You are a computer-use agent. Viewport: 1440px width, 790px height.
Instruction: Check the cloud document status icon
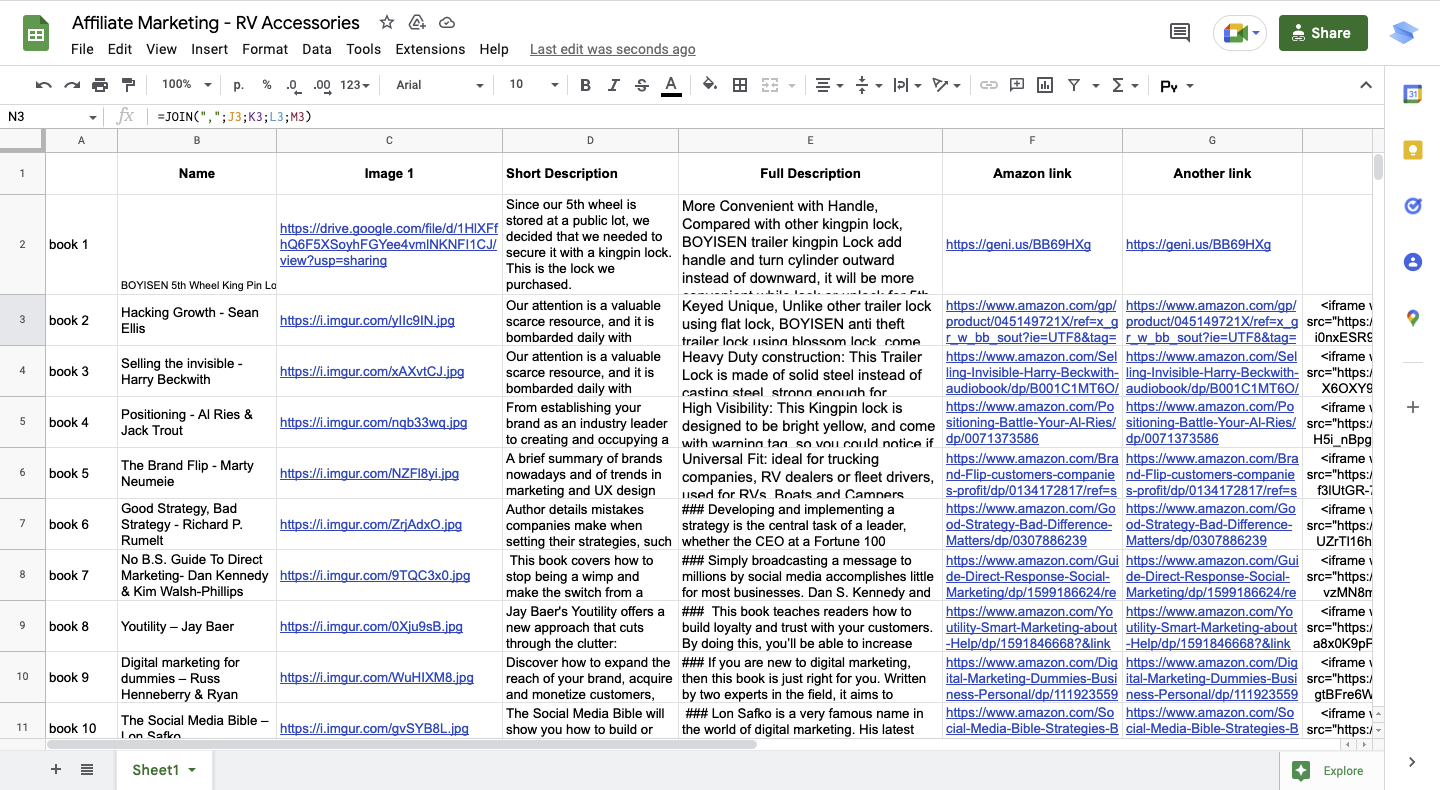tap(447, 22)
